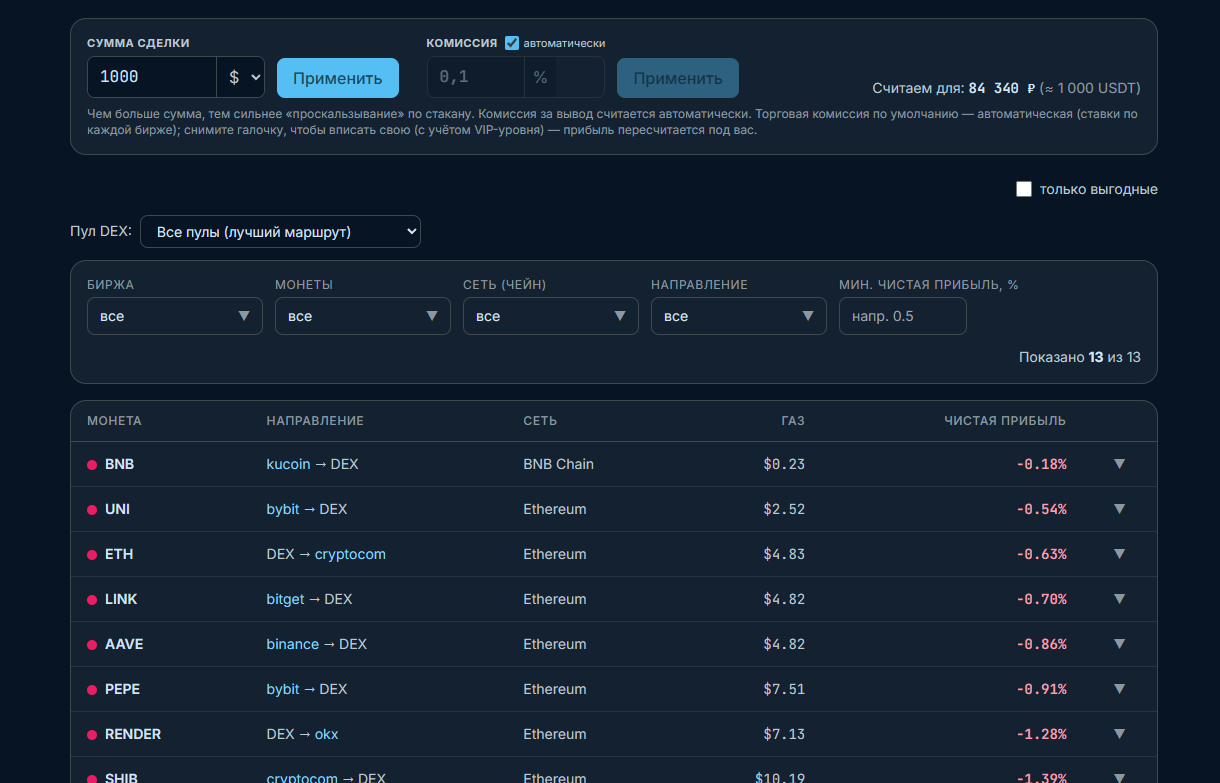Expand the ETH row details arrow

[x=1119, y=554]
